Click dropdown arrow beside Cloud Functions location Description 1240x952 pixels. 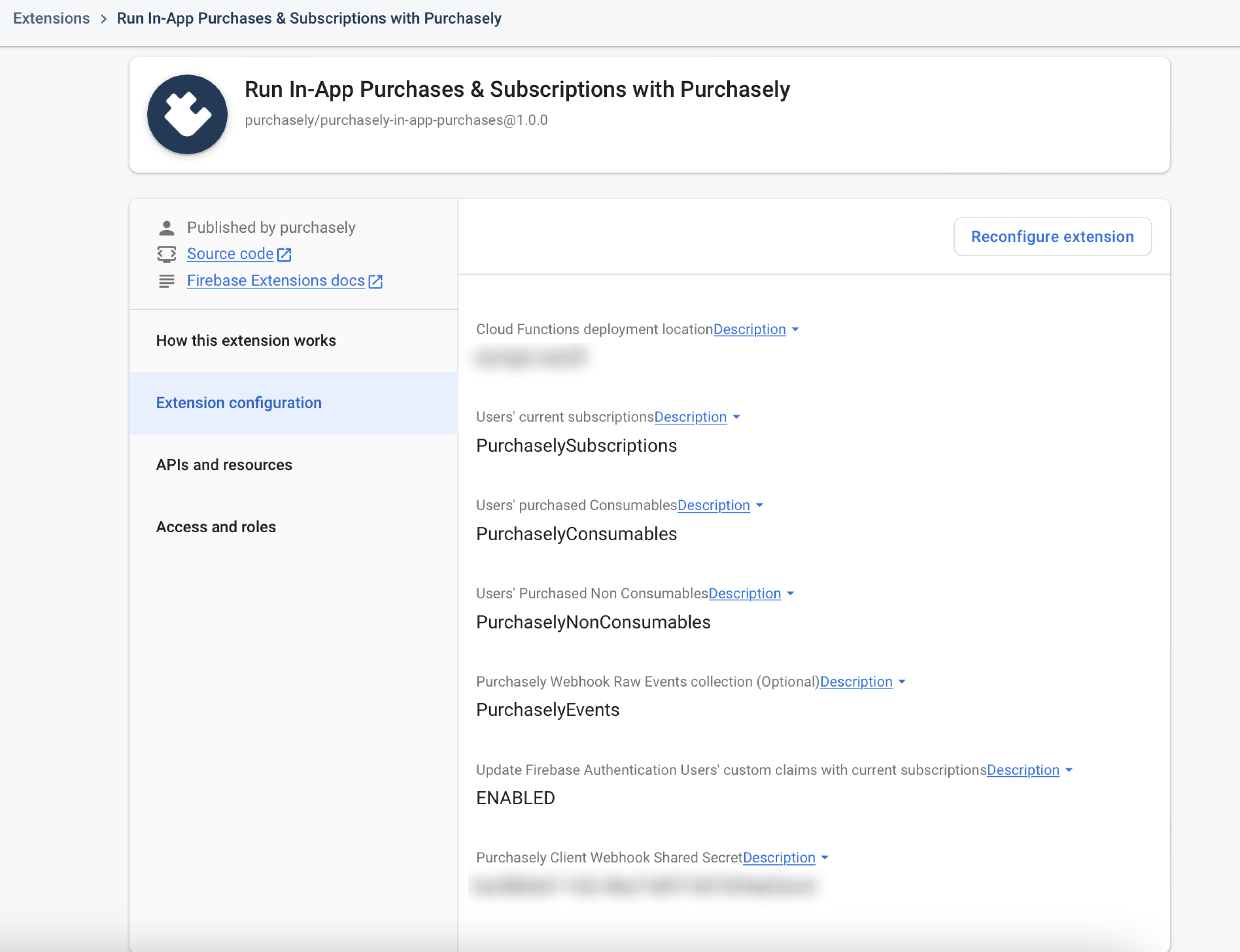click(795, 329)
